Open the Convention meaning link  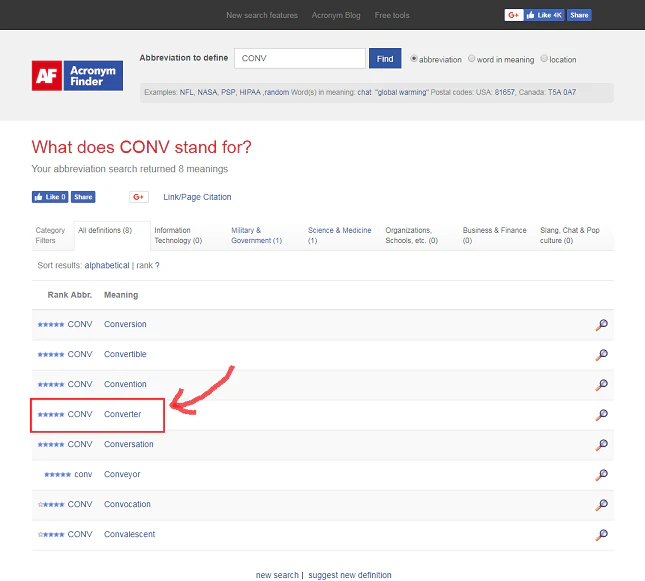click(125, 384)
